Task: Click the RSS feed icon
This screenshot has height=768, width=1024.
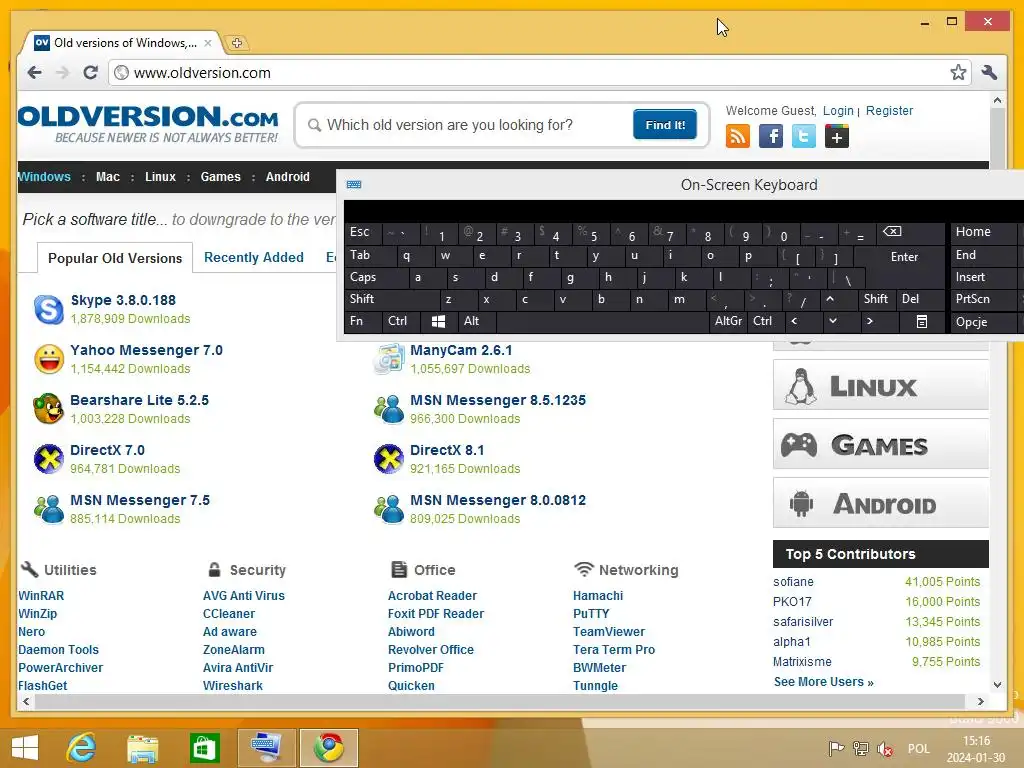Action: tap(737, 136)
